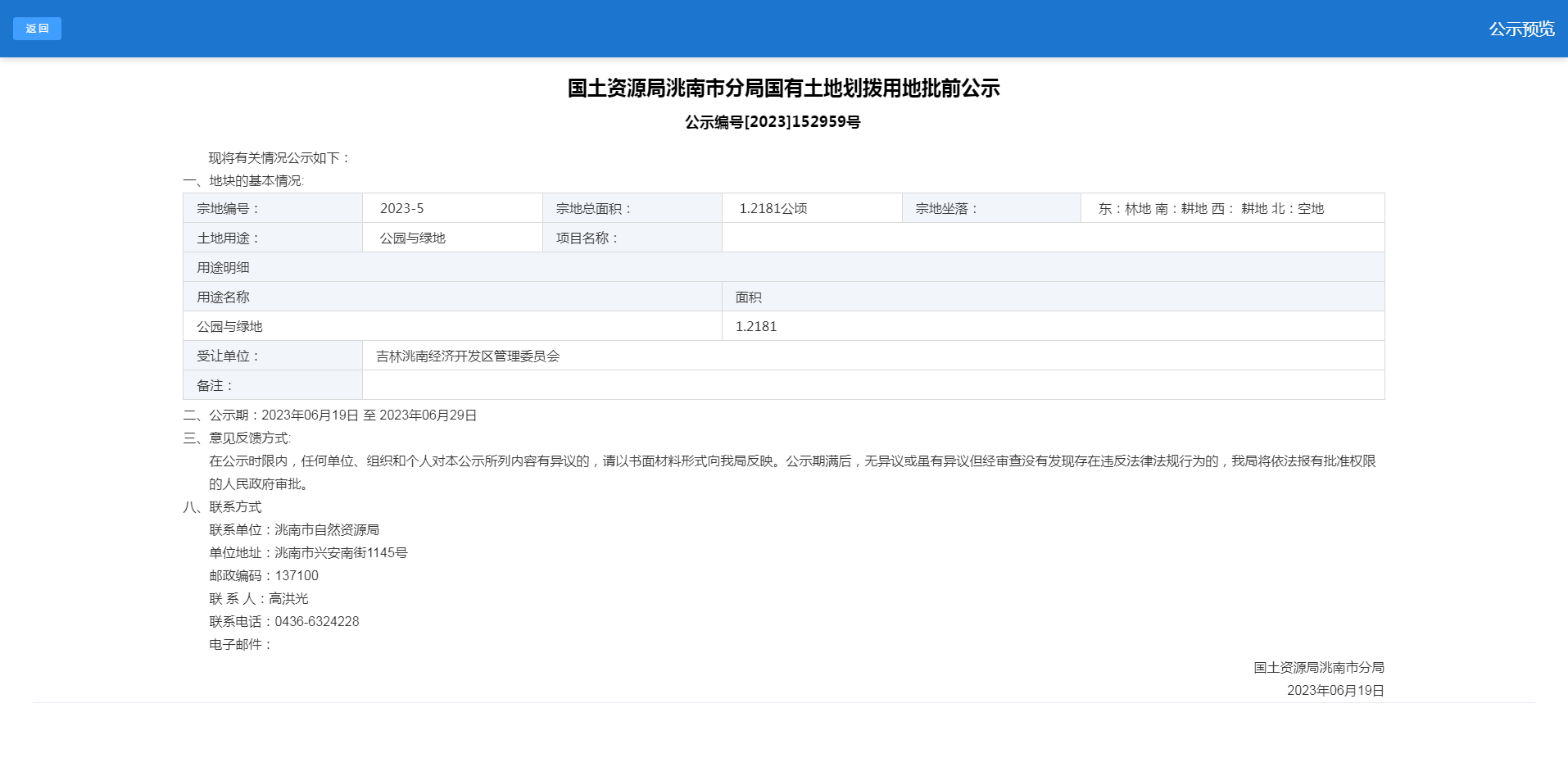This screenshot has height=767, width=1568.
Task: Click 联系单位：洮南市自然资源局
Action: (x=294, y=529)
